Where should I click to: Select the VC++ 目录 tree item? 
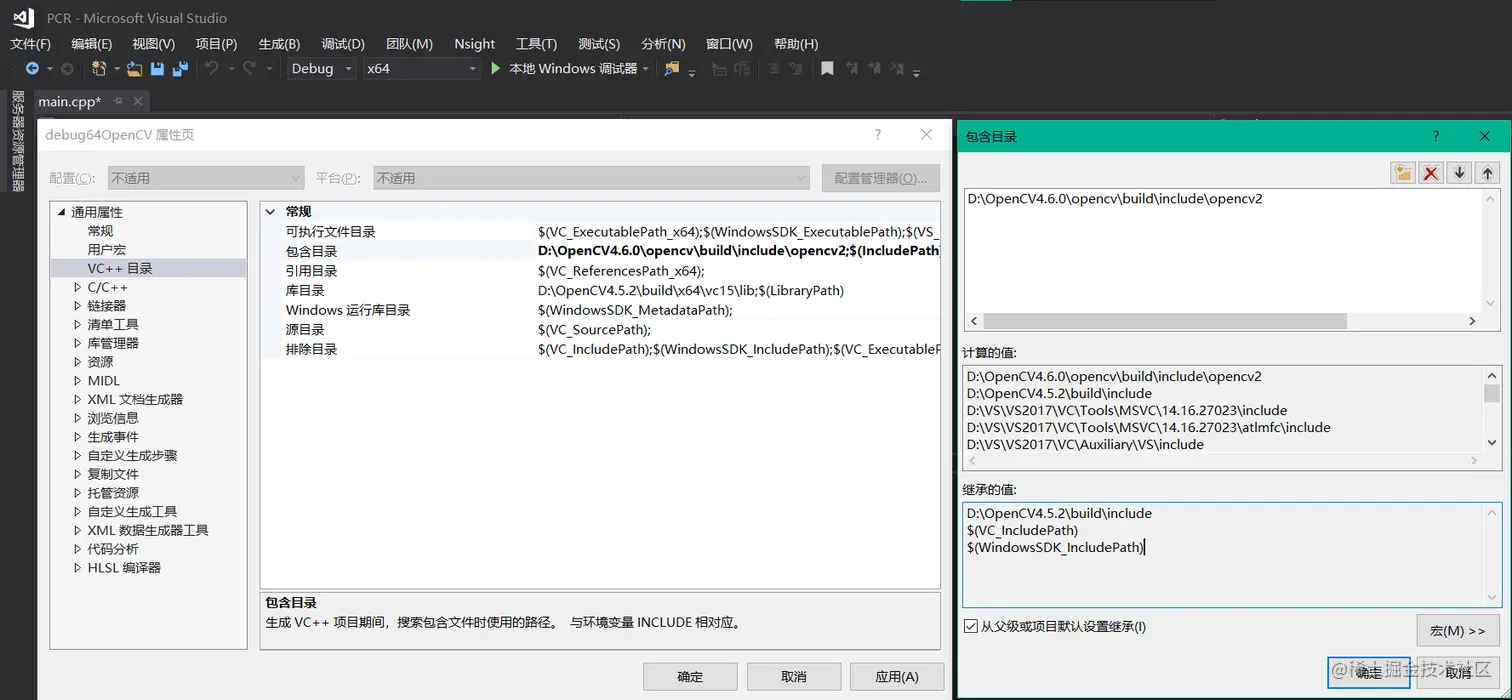(120, 268)
